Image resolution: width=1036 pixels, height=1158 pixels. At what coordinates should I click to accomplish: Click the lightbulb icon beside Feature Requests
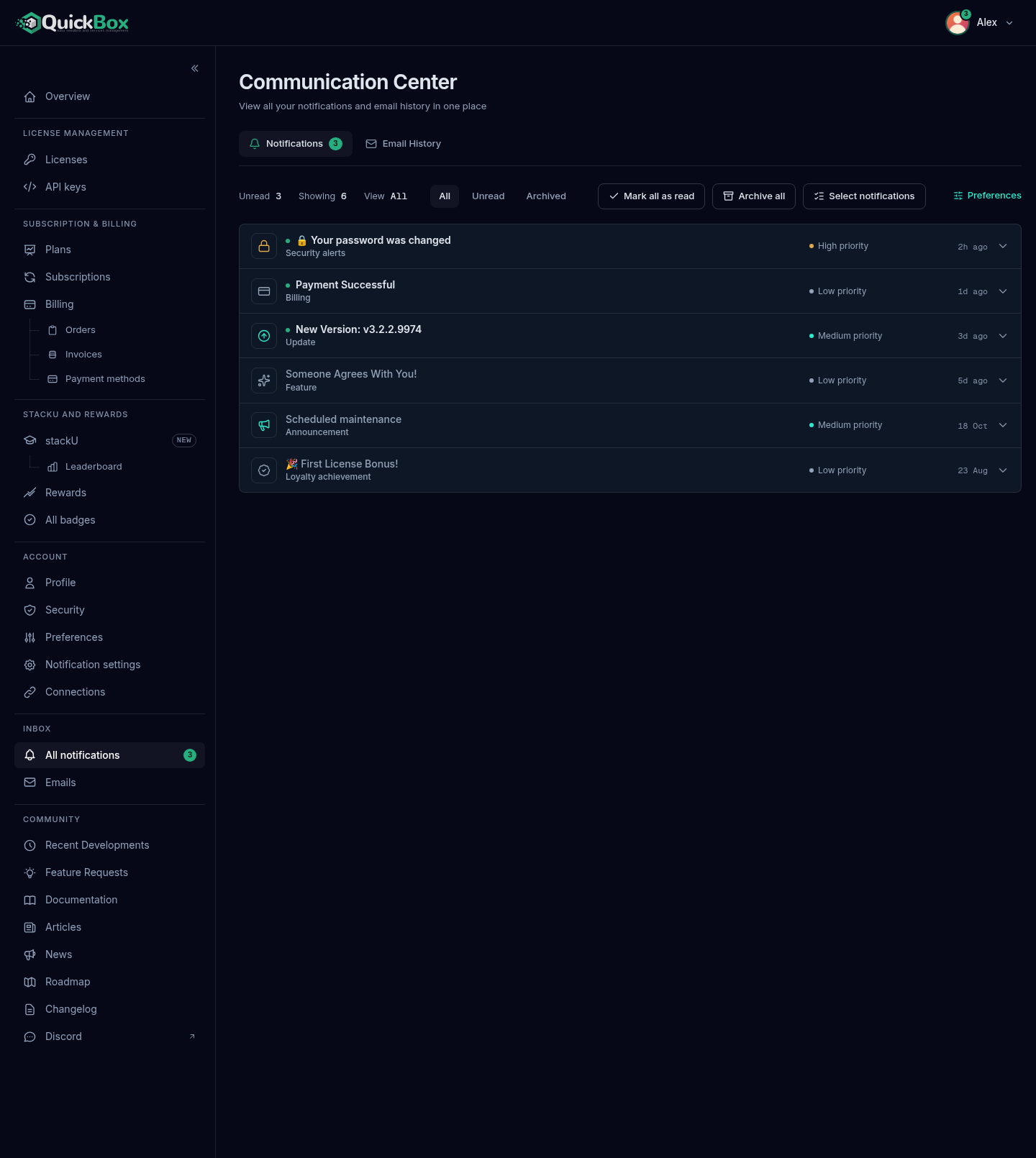click(x=30, y=872)
